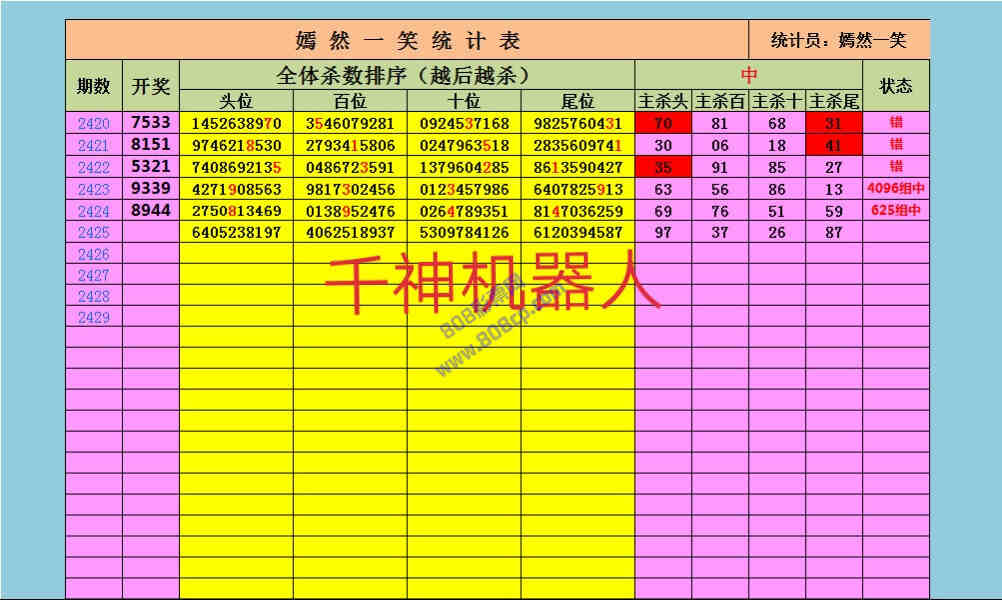Click the 嫣然一笑统计表 title cell
This screenshot has height=600, width=1002.
(x=407, y=40)
